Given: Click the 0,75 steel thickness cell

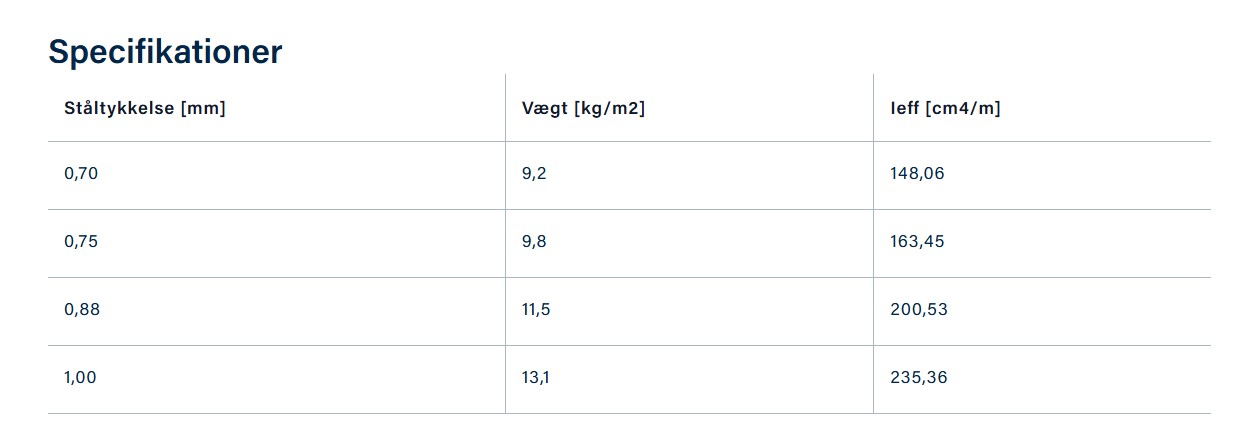Looking at the screenshot, I should pos(81,242).
